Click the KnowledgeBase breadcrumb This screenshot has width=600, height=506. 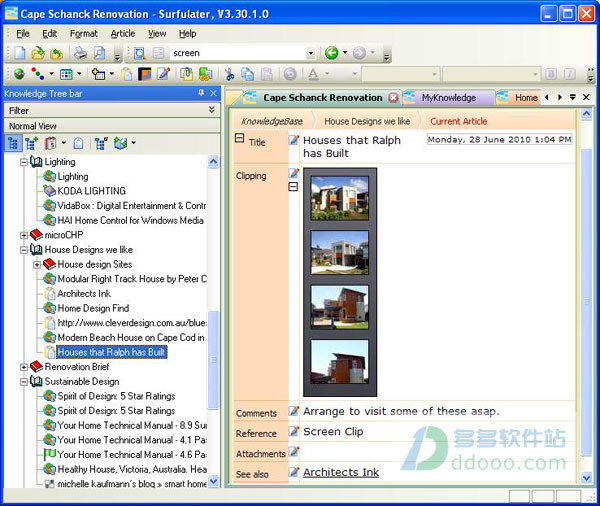pos(272,121)
